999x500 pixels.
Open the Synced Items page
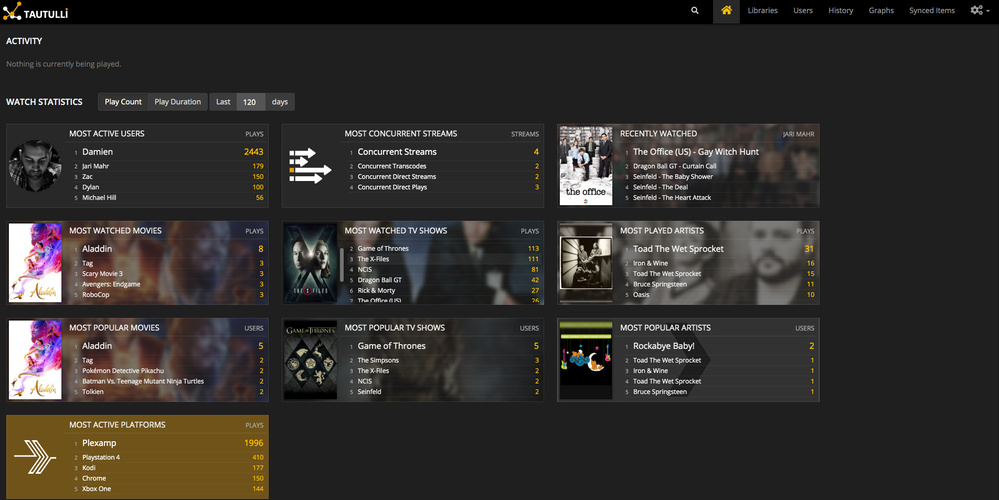[x=932, y=10]
